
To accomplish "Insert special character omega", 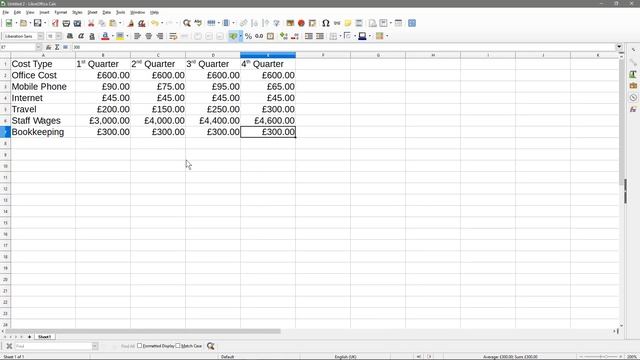I will 325,23.
